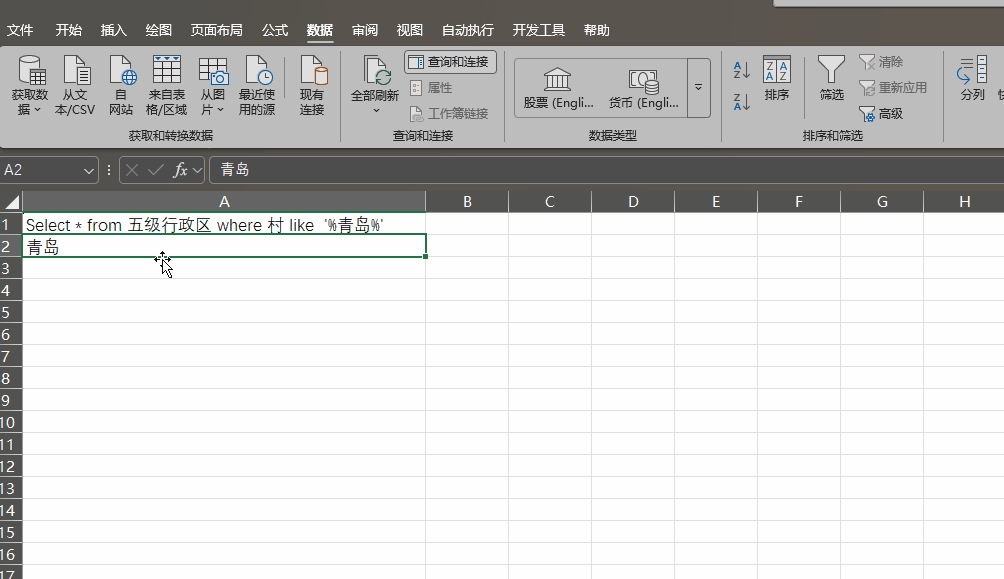The height and width of the screenshot is (579, 1004).
Task: Open the 文件 tab
Action: click(20, 30)
